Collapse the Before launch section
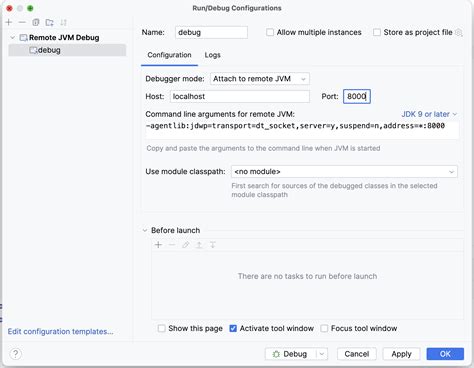Image resolution: width=474 pixels, height=368 pixels. (x=145, y=230)
